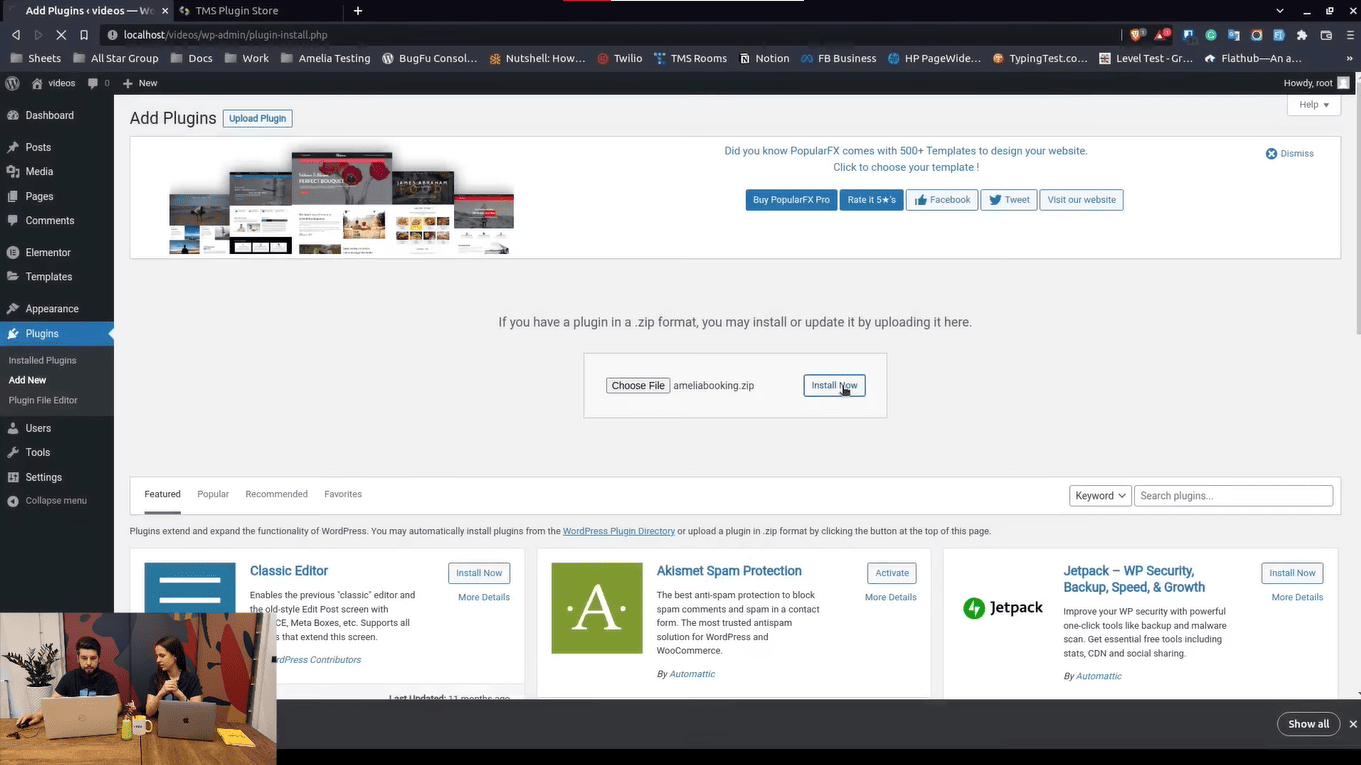Open the WordPress Plugin Directory link
Screen dimensions: 1361x765
(619, 531)
